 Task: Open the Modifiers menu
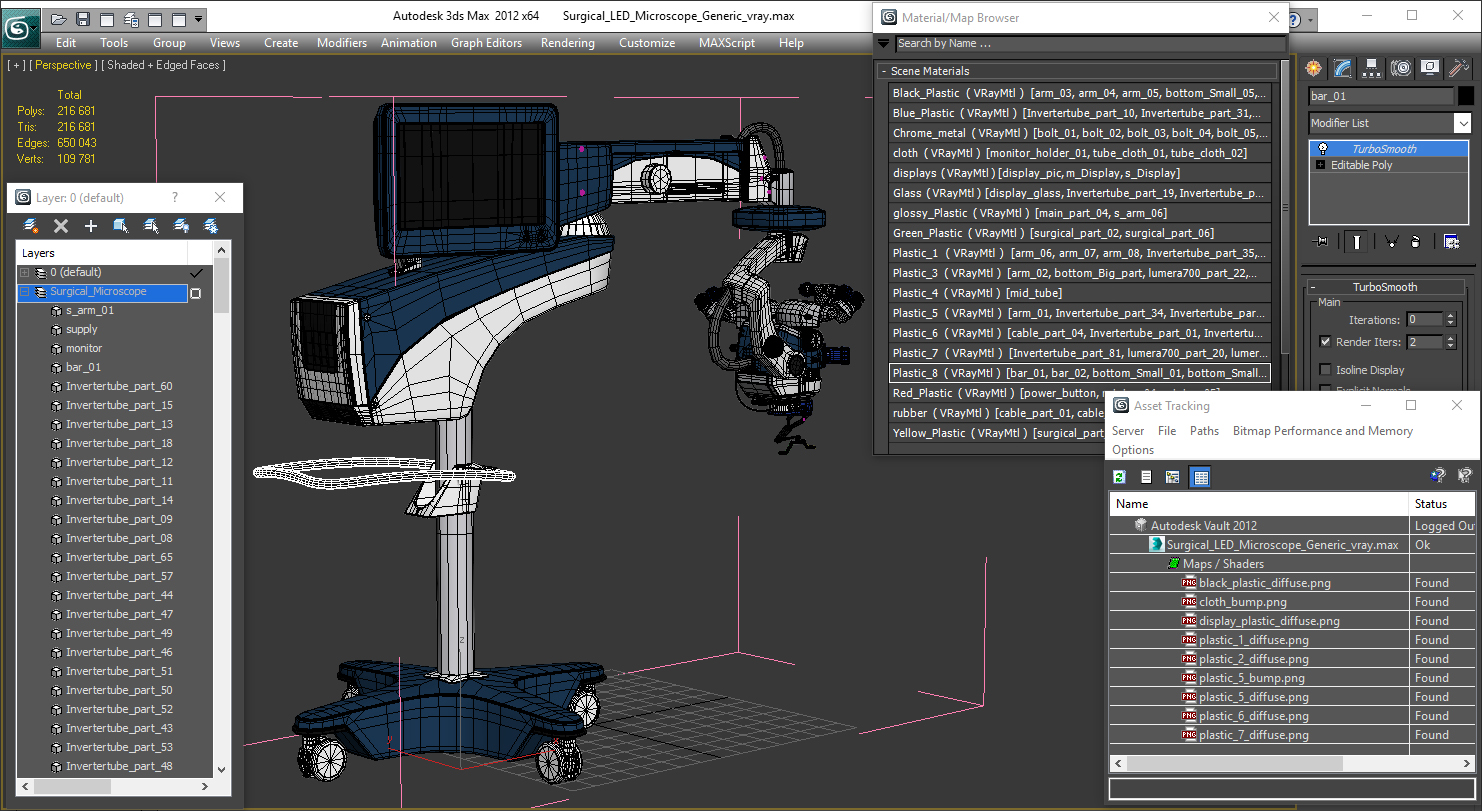342,43
